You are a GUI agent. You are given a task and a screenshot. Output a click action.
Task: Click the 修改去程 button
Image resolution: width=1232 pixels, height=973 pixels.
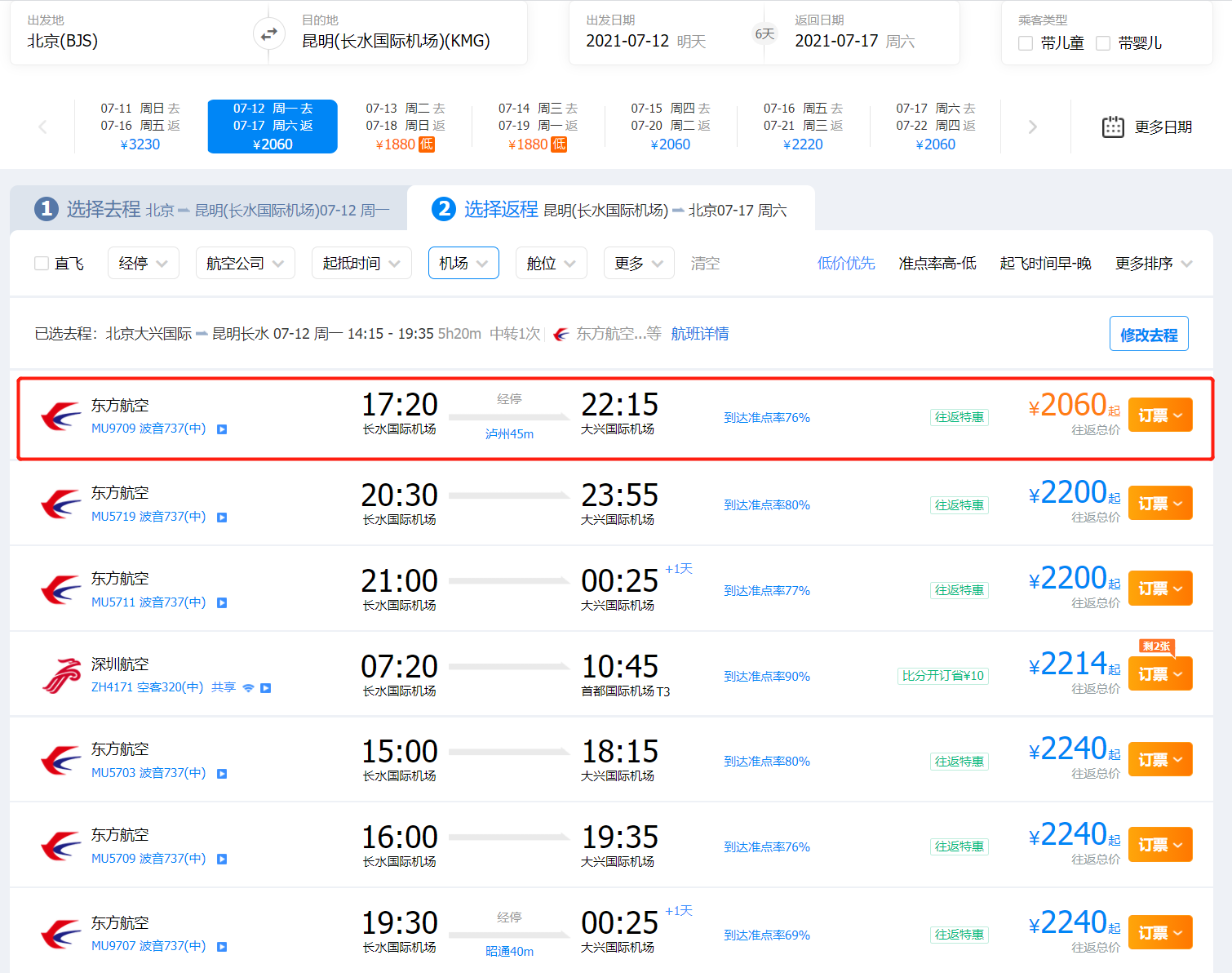pos(1148,334)
